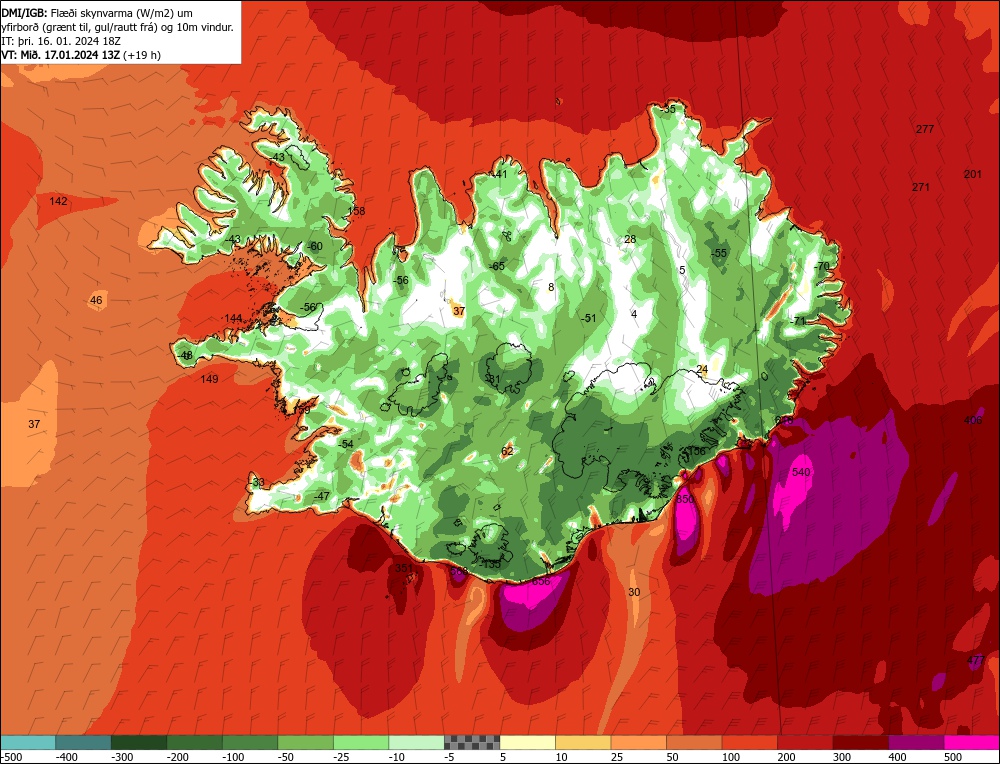Viewport: 1000px width, 764px height.
Task: Click the value -71 on the east coast
Action: click(x=798, y=321)
